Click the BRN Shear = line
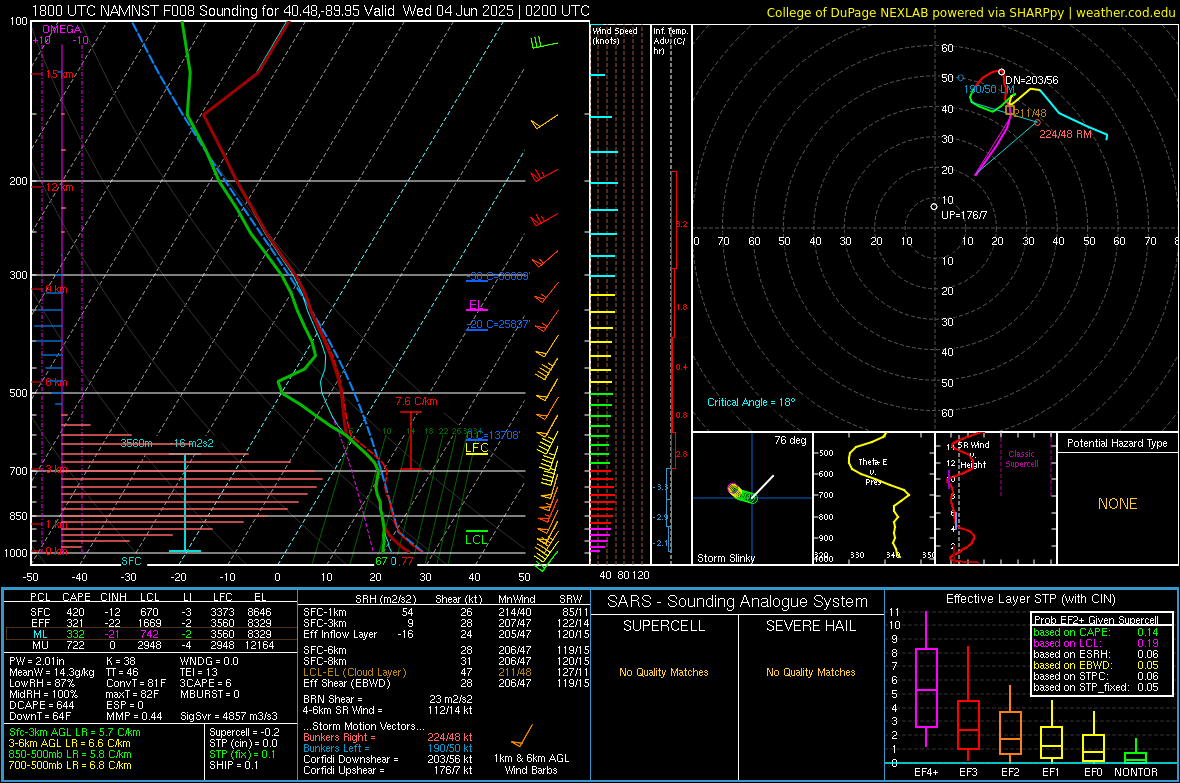The image size is (1180, 783). click(388, 699)
